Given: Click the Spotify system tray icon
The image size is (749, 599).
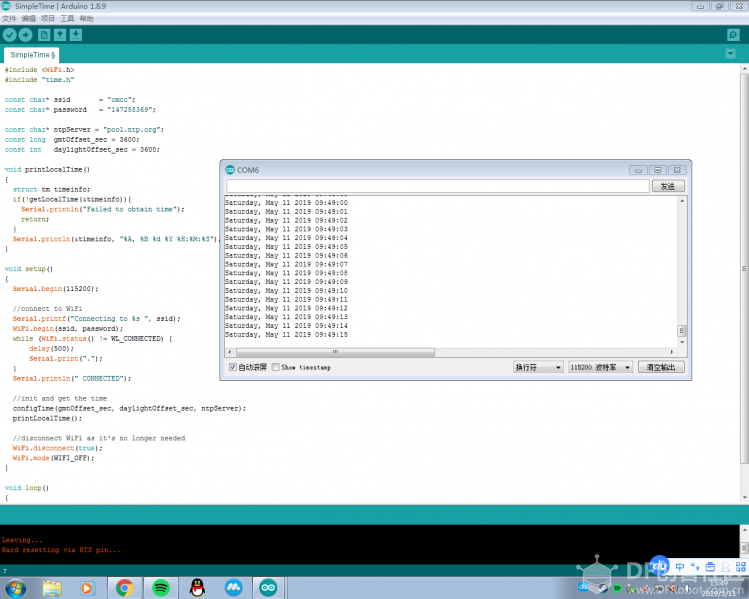Looking at the screenshot, I should coord(617,588).
